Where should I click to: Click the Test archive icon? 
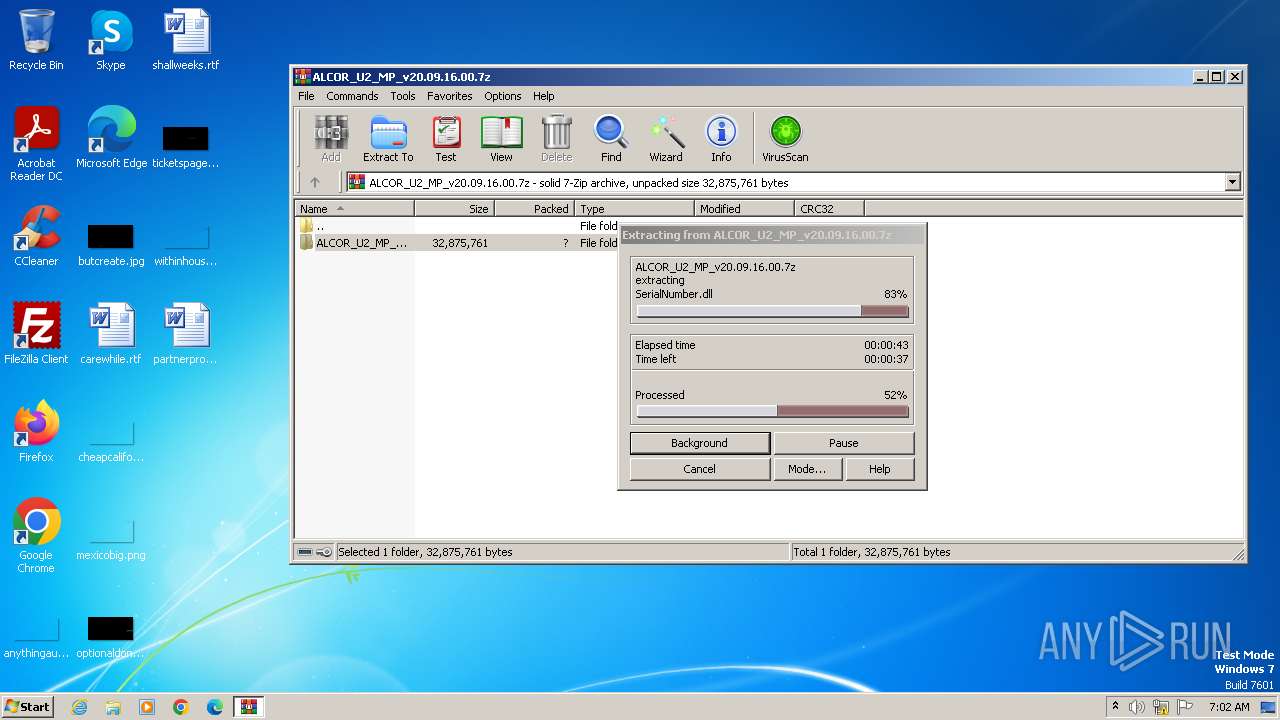tap(446, 139)
